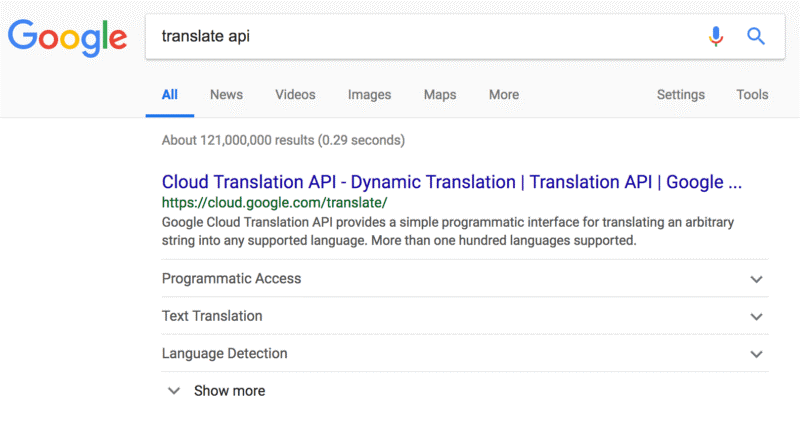
Task: Select the All tab
Action: pos(169,94)
